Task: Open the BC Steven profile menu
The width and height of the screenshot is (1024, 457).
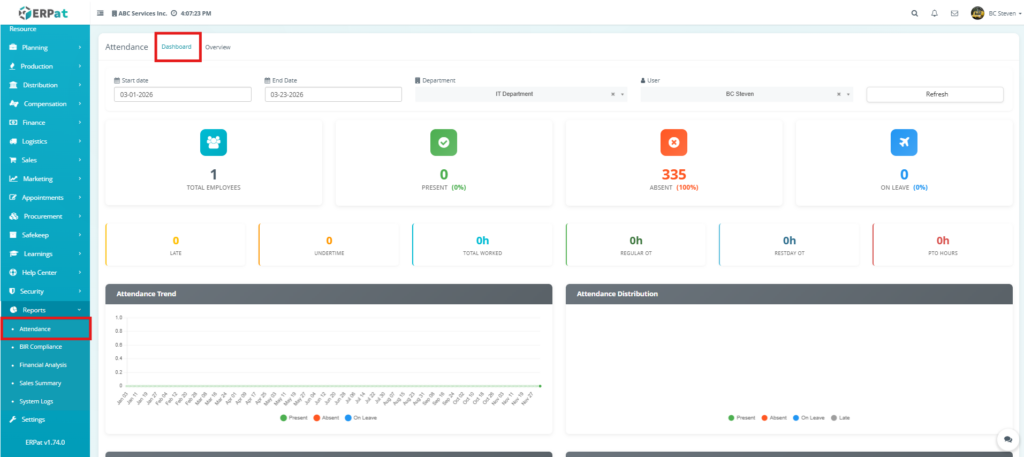Action: pyautogui.click(x=995, y=13)
